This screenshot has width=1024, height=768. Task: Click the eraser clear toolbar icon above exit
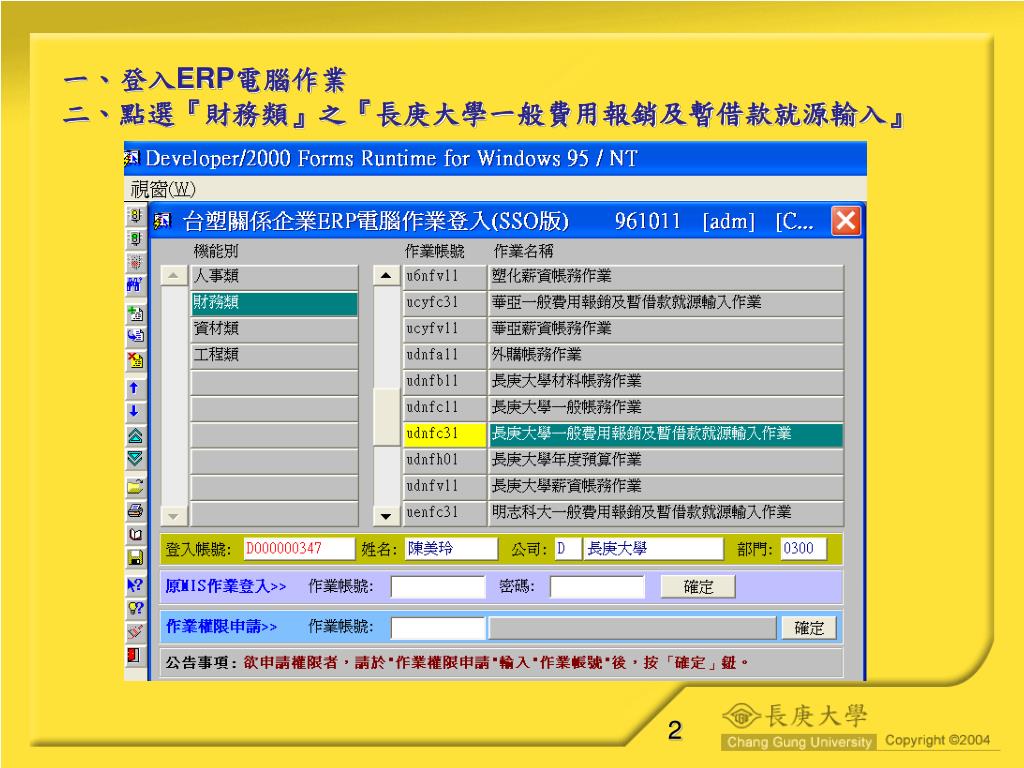(135, 632)
